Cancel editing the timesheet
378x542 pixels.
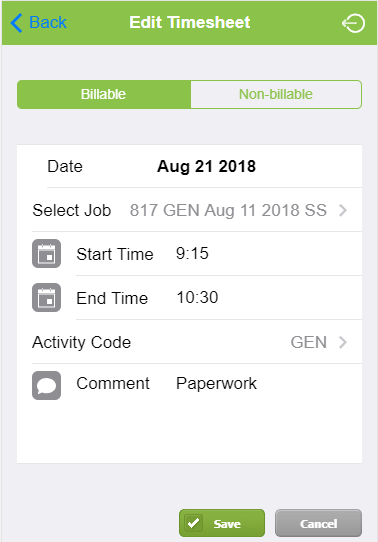318,523
